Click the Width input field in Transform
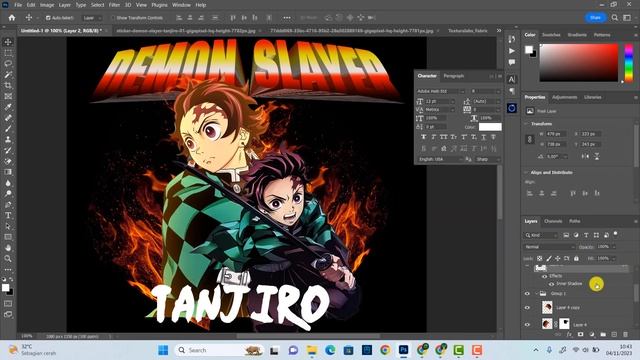This screenshot has width=640, height=360. [556, 134]
